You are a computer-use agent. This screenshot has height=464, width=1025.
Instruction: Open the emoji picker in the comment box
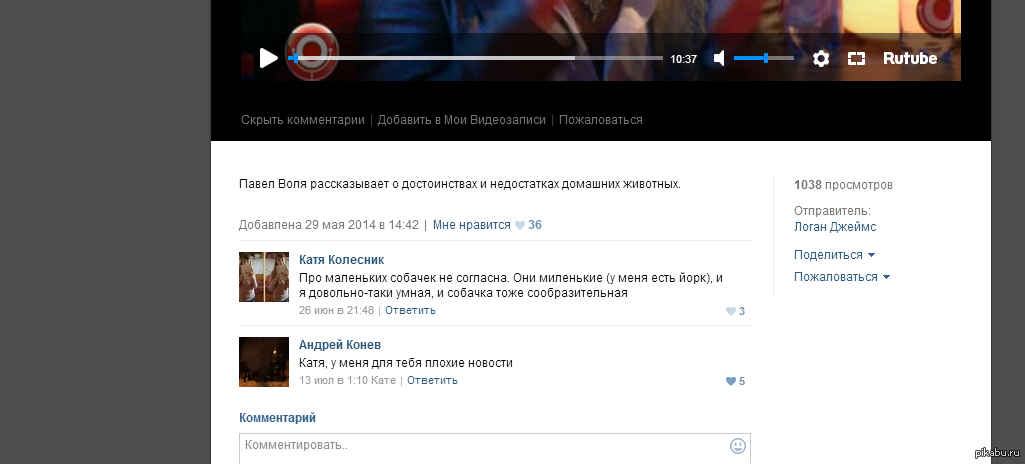click(737, 446)
